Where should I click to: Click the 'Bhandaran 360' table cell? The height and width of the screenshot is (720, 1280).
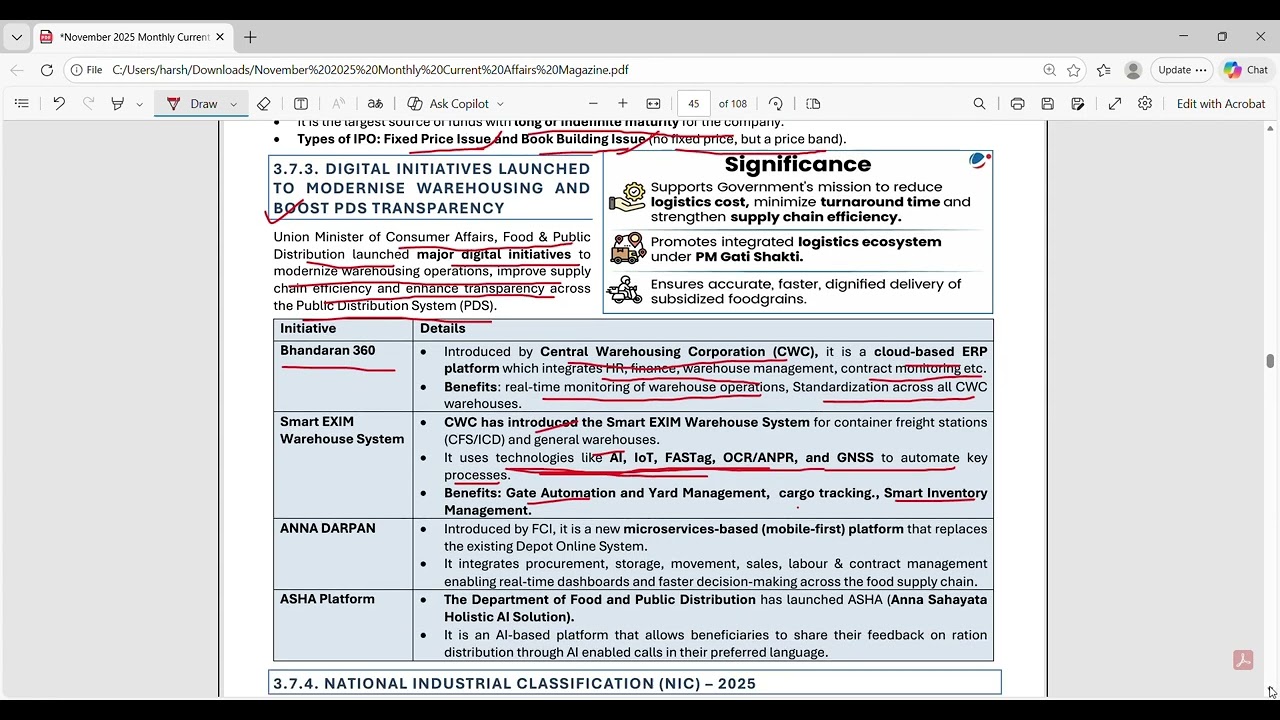[x=343, y=376]
